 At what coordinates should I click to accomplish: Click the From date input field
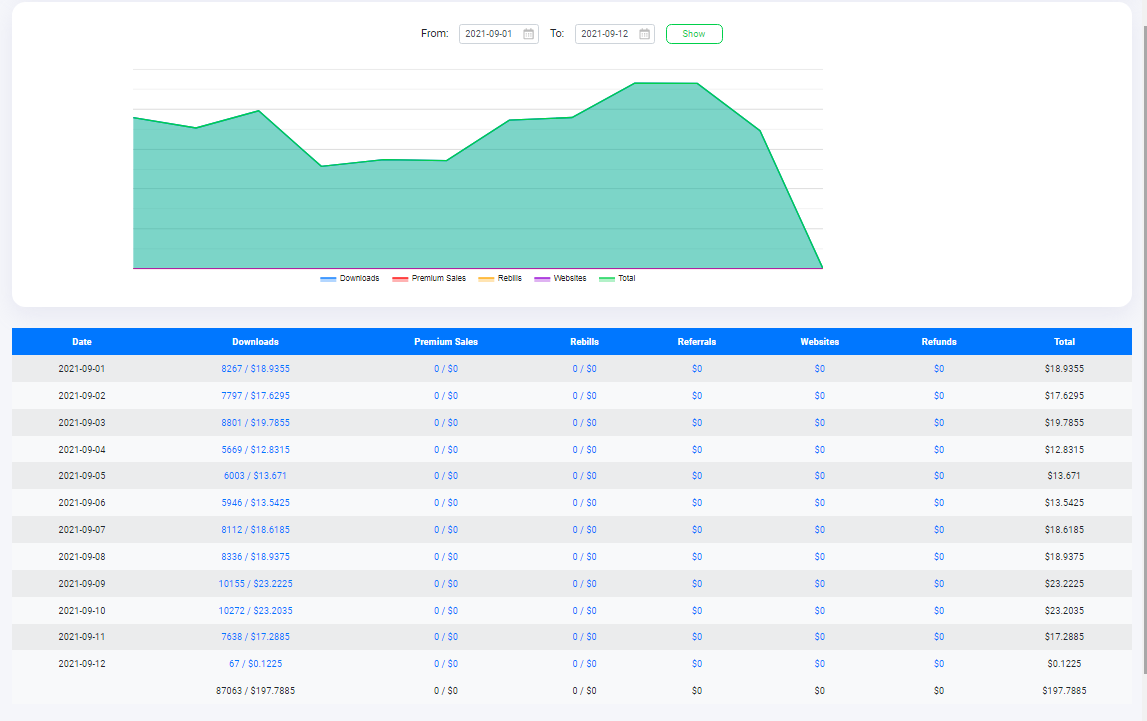(489, 34)
